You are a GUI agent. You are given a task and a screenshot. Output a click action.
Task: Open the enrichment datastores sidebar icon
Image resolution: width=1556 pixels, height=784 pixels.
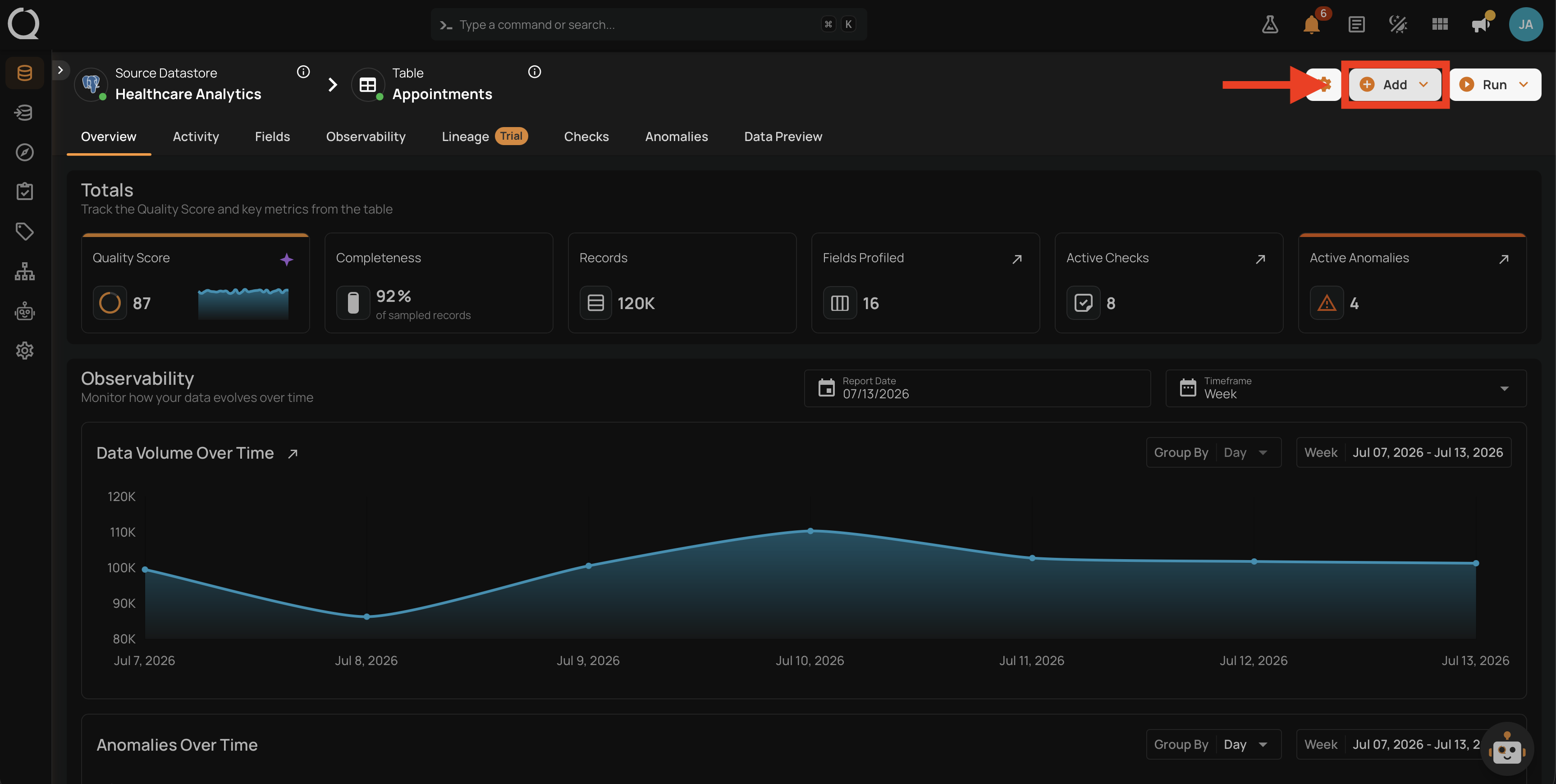coord(24,112)
